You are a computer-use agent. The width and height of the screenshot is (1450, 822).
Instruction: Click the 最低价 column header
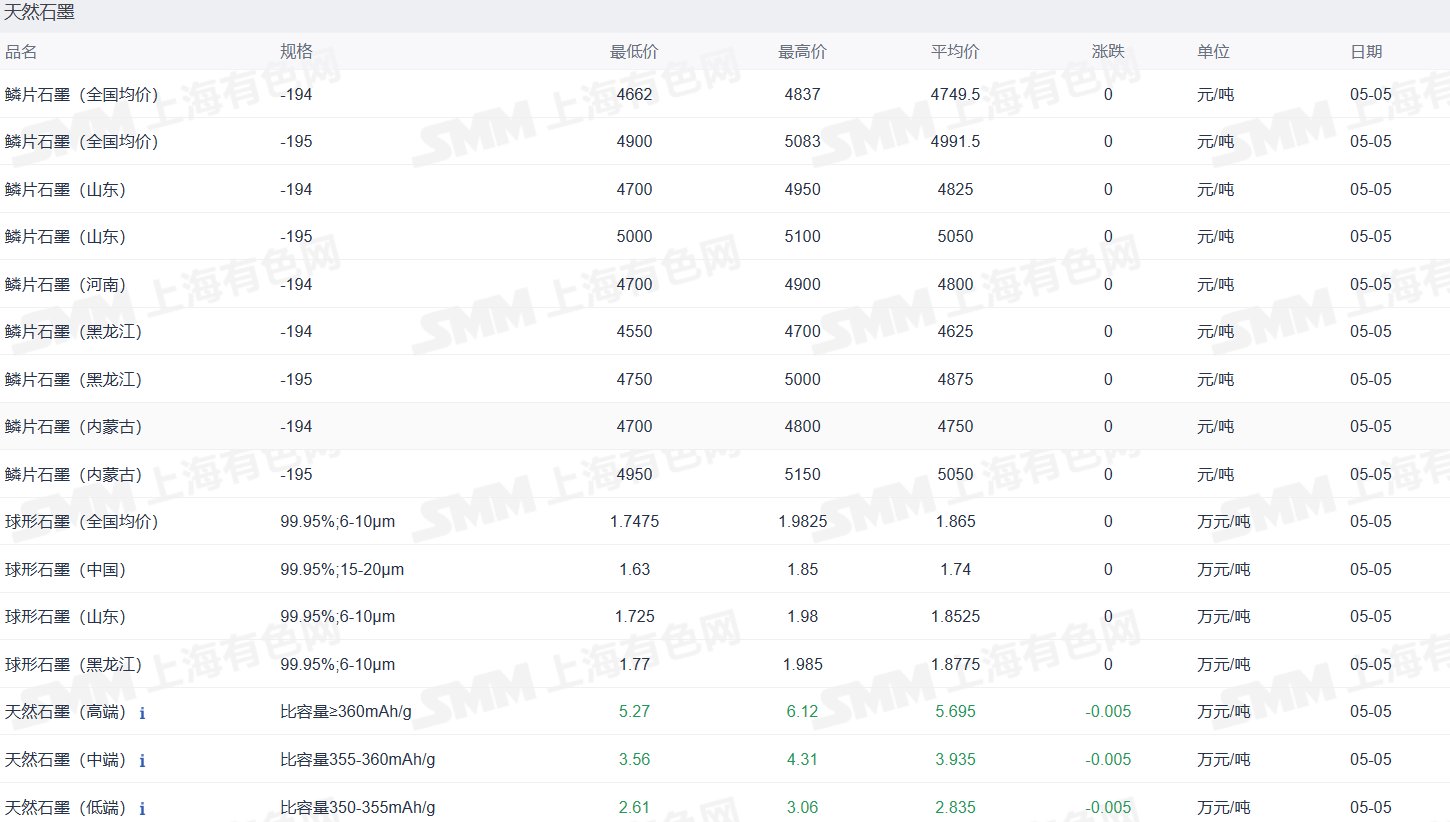pos(634,52)
